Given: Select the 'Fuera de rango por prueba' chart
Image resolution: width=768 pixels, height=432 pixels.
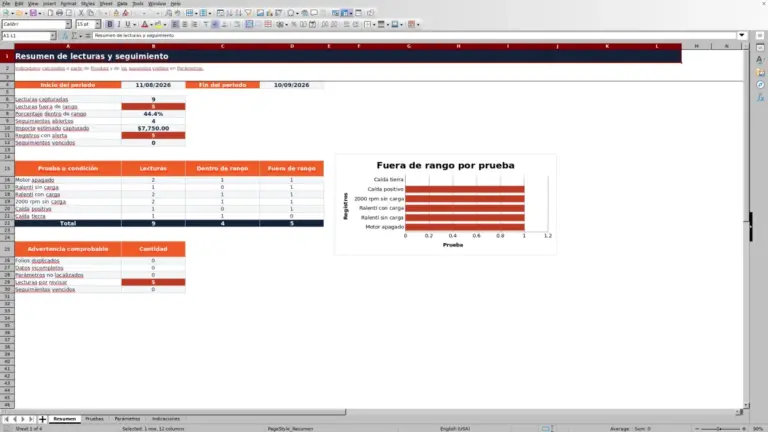Looking at the screenshot, I should tap(445, 204).
